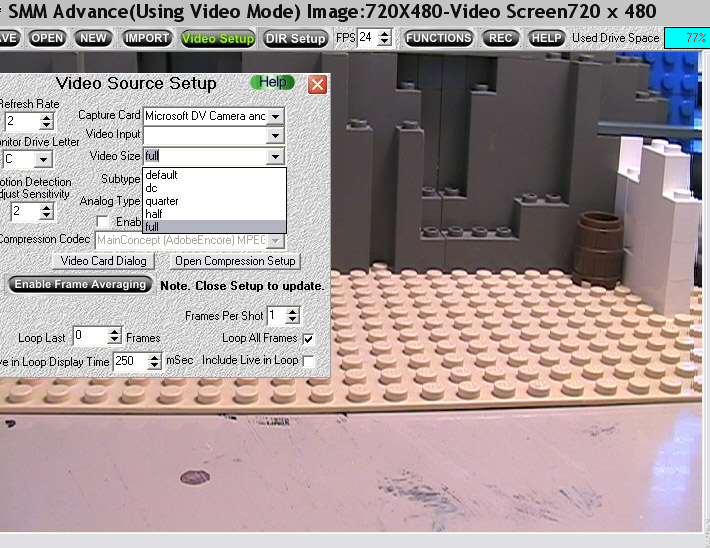Click the Video Size text field

(x=205, y=156)
